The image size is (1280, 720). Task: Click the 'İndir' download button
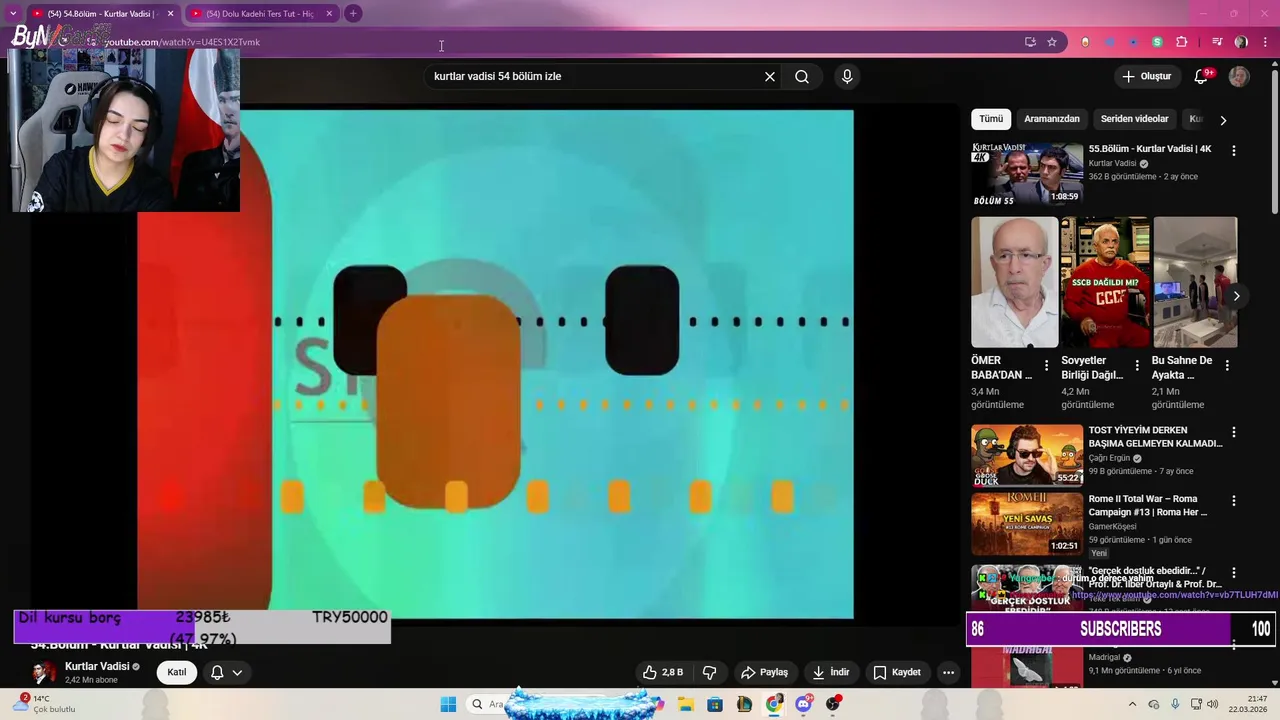click(830, 672)
